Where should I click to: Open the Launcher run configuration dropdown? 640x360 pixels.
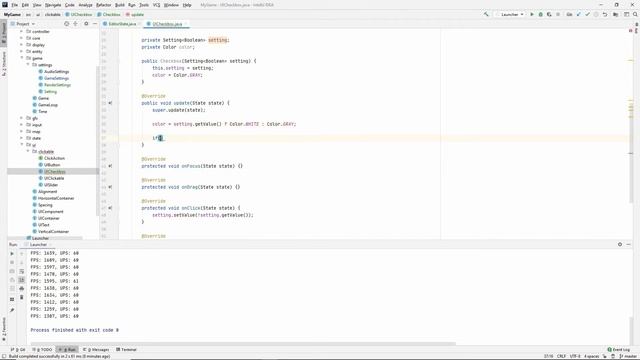pyautogui.click(x=509, y=14)
